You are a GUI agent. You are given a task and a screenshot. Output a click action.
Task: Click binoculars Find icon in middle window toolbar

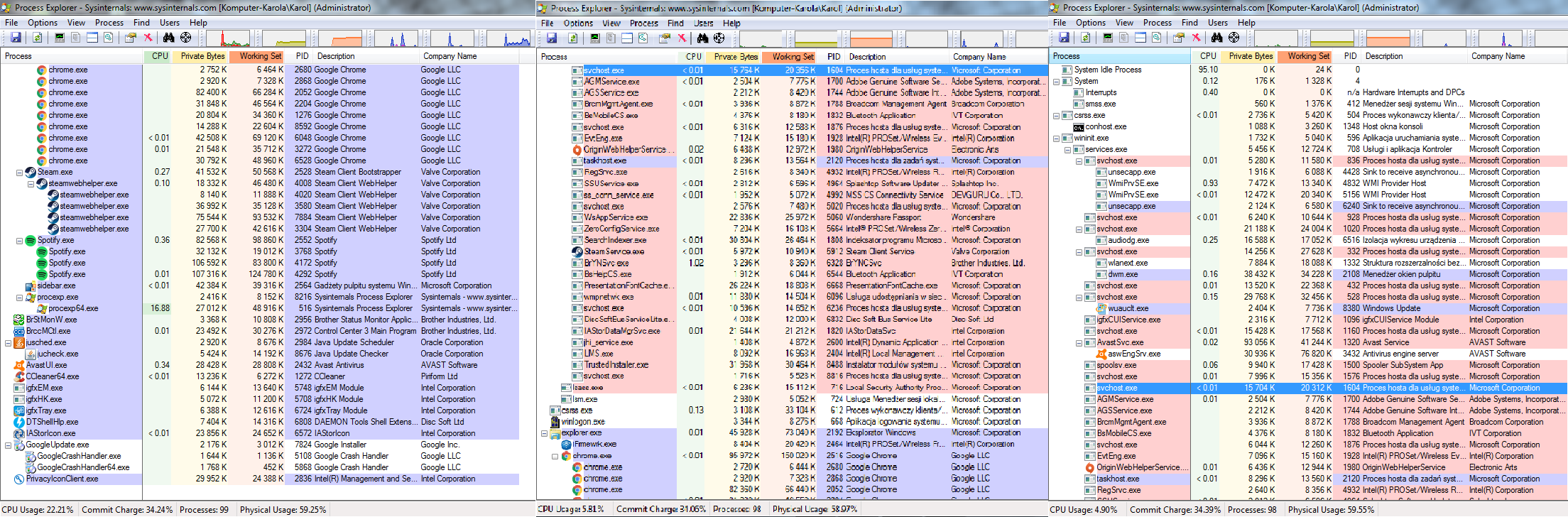(702, 38)
